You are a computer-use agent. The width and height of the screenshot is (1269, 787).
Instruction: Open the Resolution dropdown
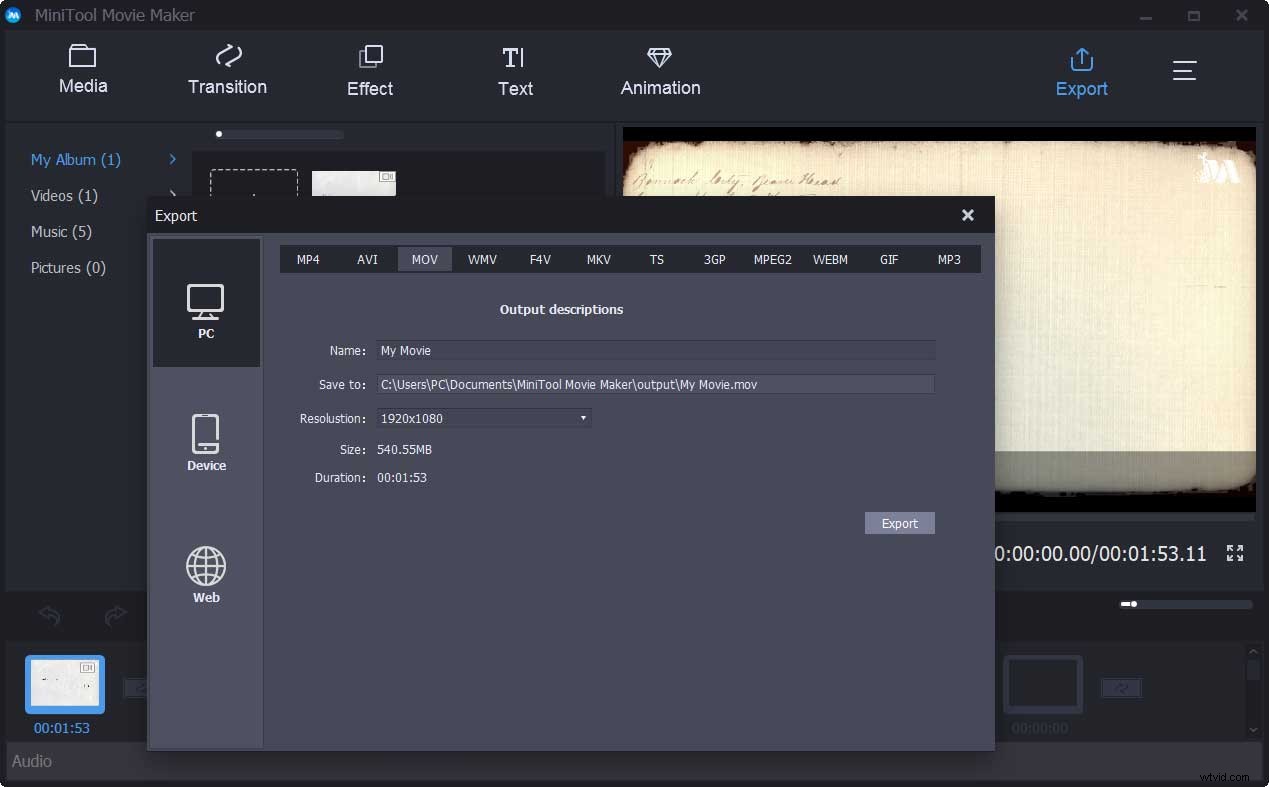[x=583, y=418]
